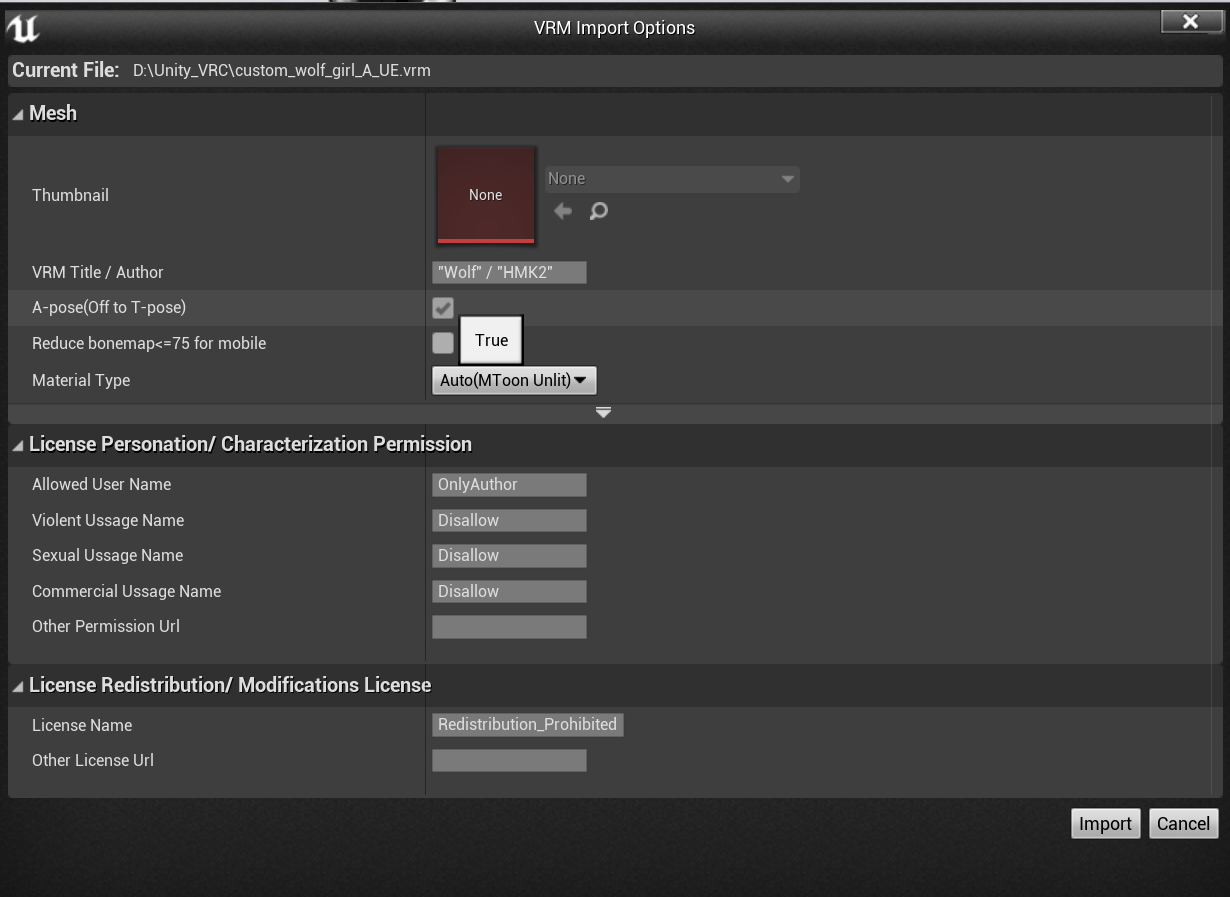Open the Material Type dropdown
1230x897 pixels.
point(514,380)
